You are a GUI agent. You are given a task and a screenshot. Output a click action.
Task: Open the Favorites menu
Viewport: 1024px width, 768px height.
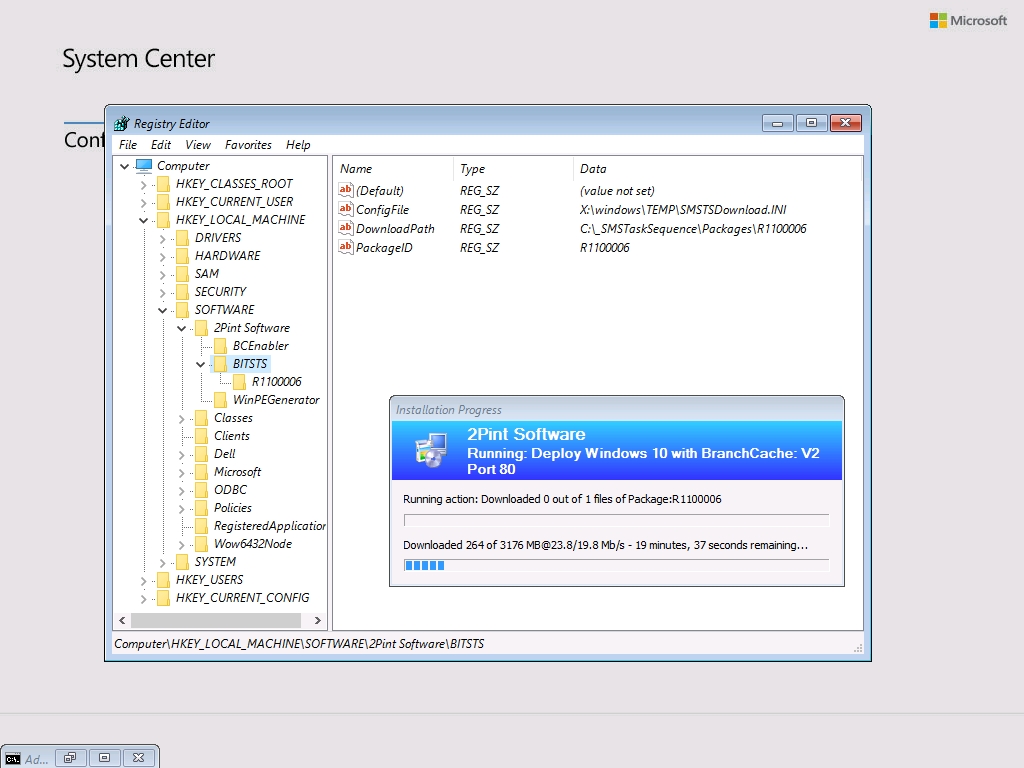coord(248,145)
